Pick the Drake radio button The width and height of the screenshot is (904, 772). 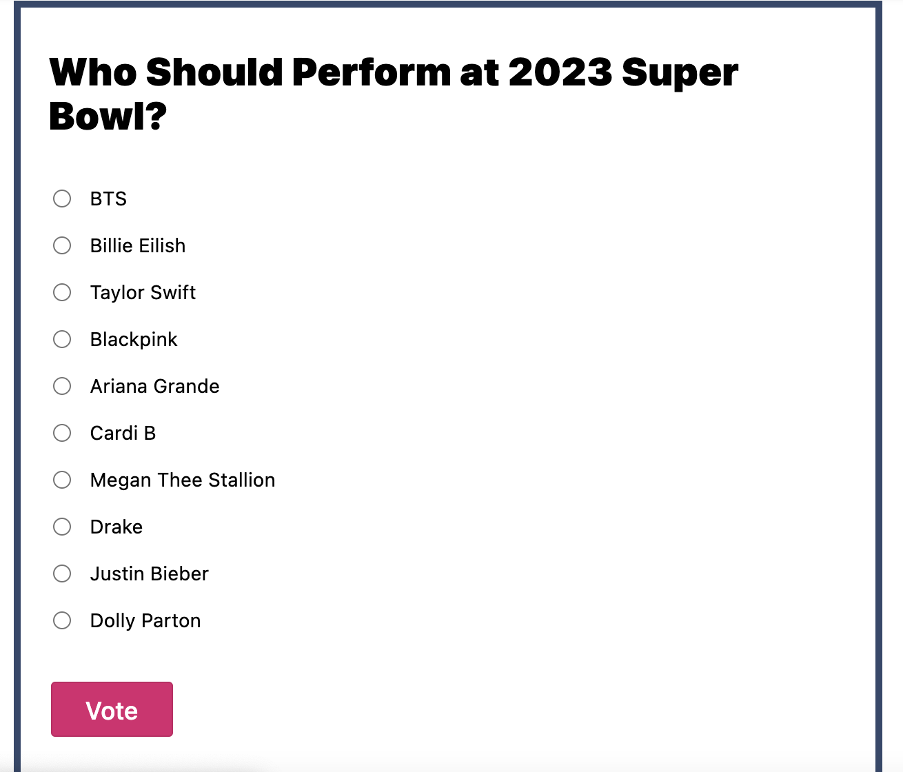62,527
